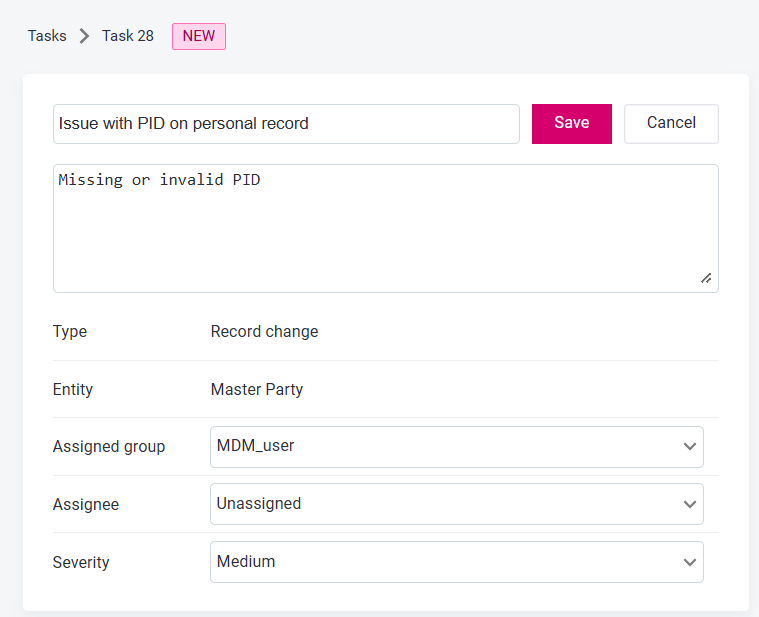Cancel editing the task
The image size is (759, 617).
pyautogui.click(x=671, y=123)
